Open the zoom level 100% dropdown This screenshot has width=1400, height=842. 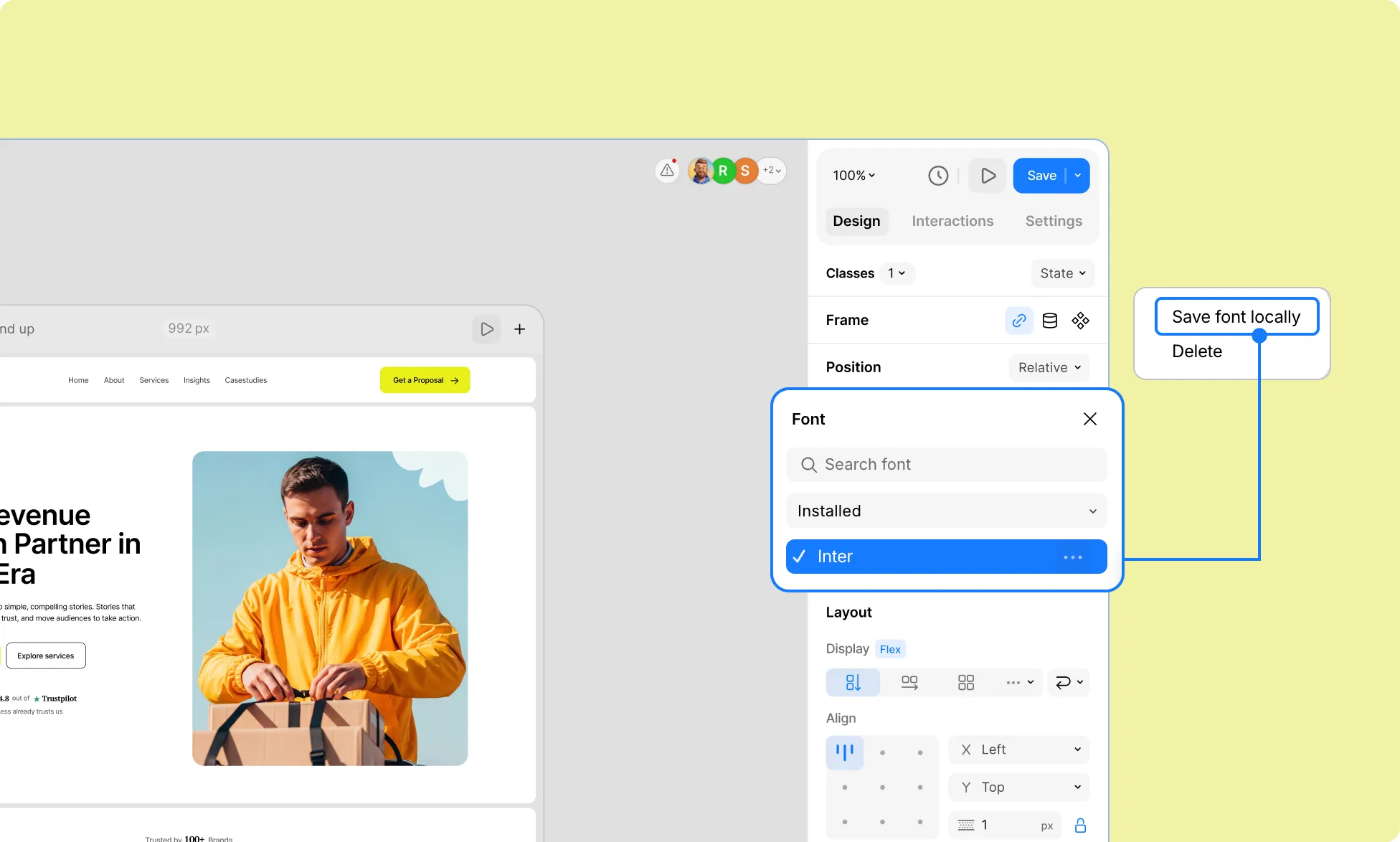click(x=853, y=176)
